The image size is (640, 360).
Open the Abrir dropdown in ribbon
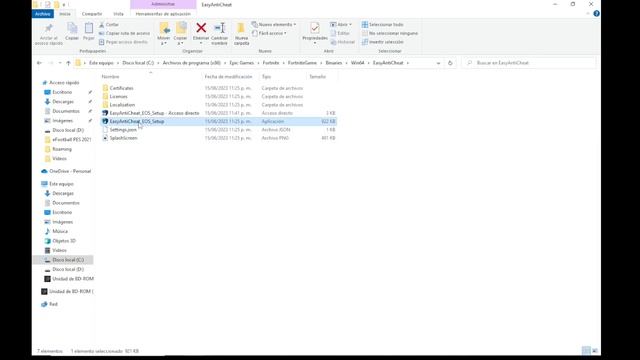coord(341,24)
